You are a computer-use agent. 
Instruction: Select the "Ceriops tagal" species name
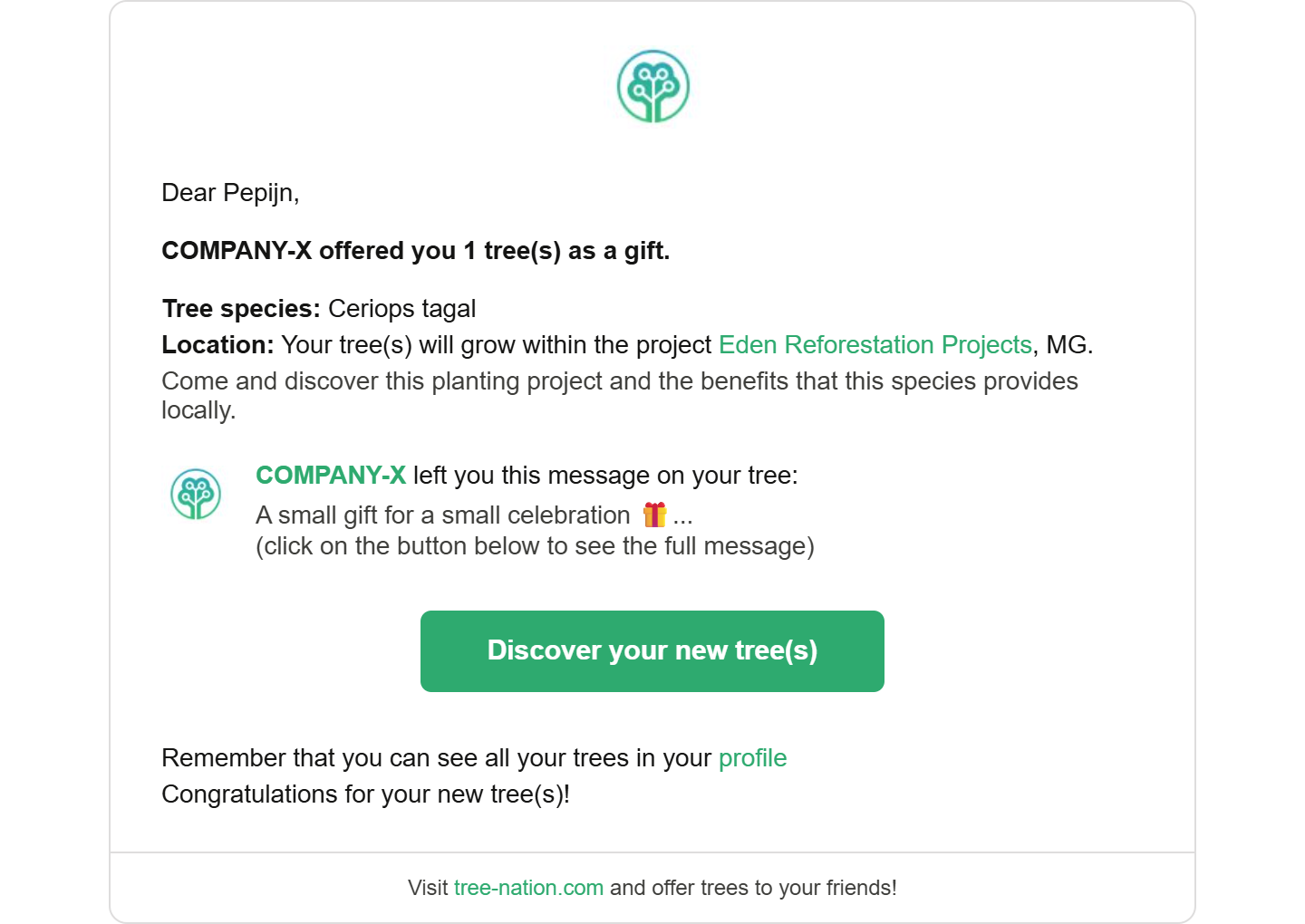tap(401, 309)
